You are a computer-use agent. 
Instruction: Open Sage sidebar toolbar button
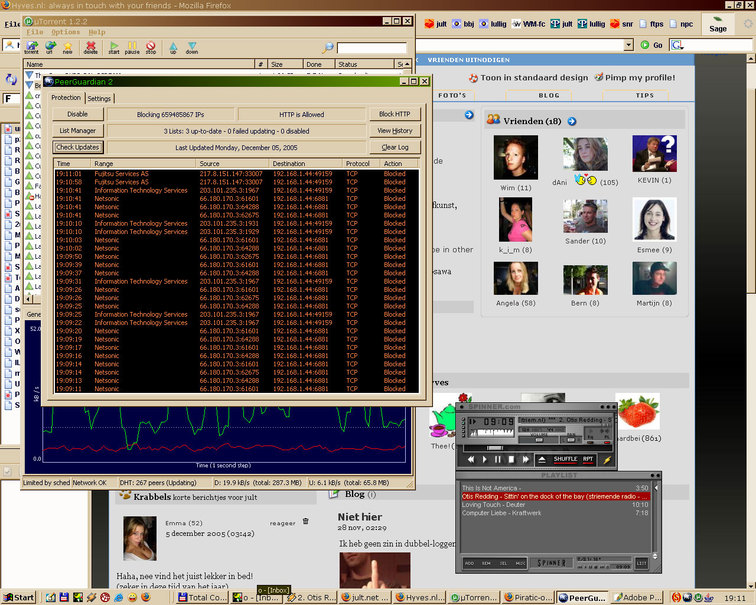717,24
